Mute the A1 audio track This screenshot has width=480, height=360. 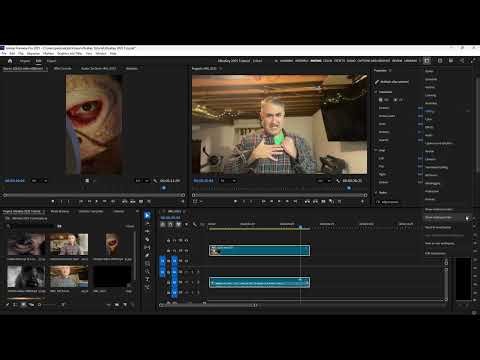(x=186, y=272)
